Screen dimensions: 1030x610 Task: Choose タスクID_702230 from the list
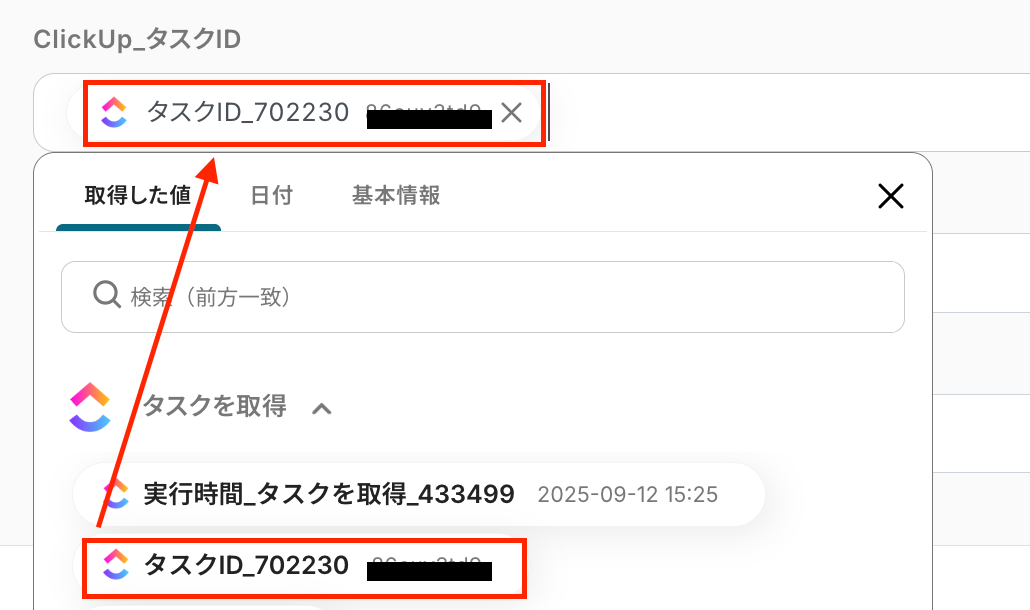click(x=304, y=568)
